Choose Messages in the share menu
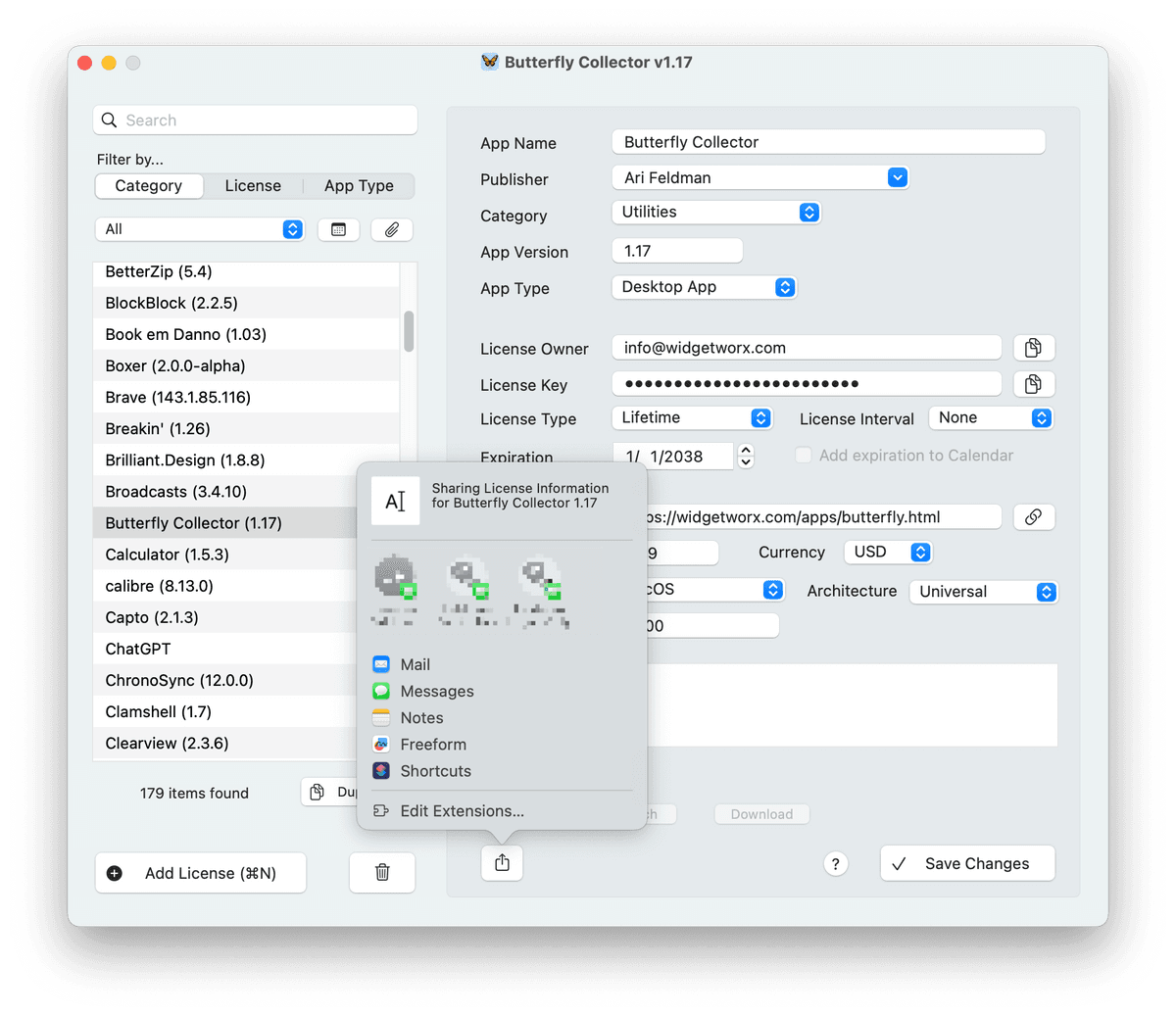Screen dimensions: 1176x1016 click(x=436, y=692)
